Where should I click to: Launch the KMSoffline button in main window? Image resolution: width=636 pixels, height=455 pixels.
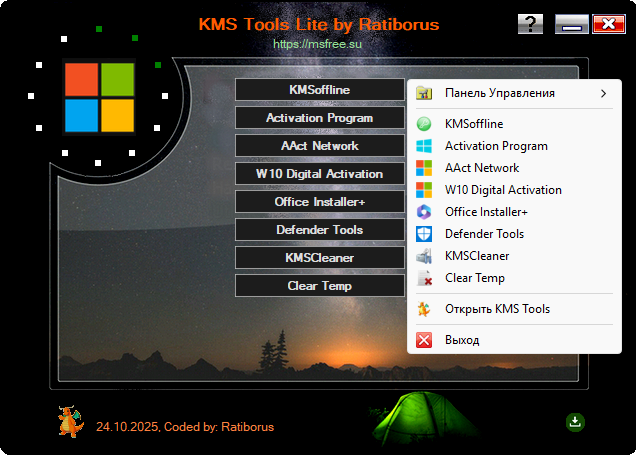click(x=320, y=90)
